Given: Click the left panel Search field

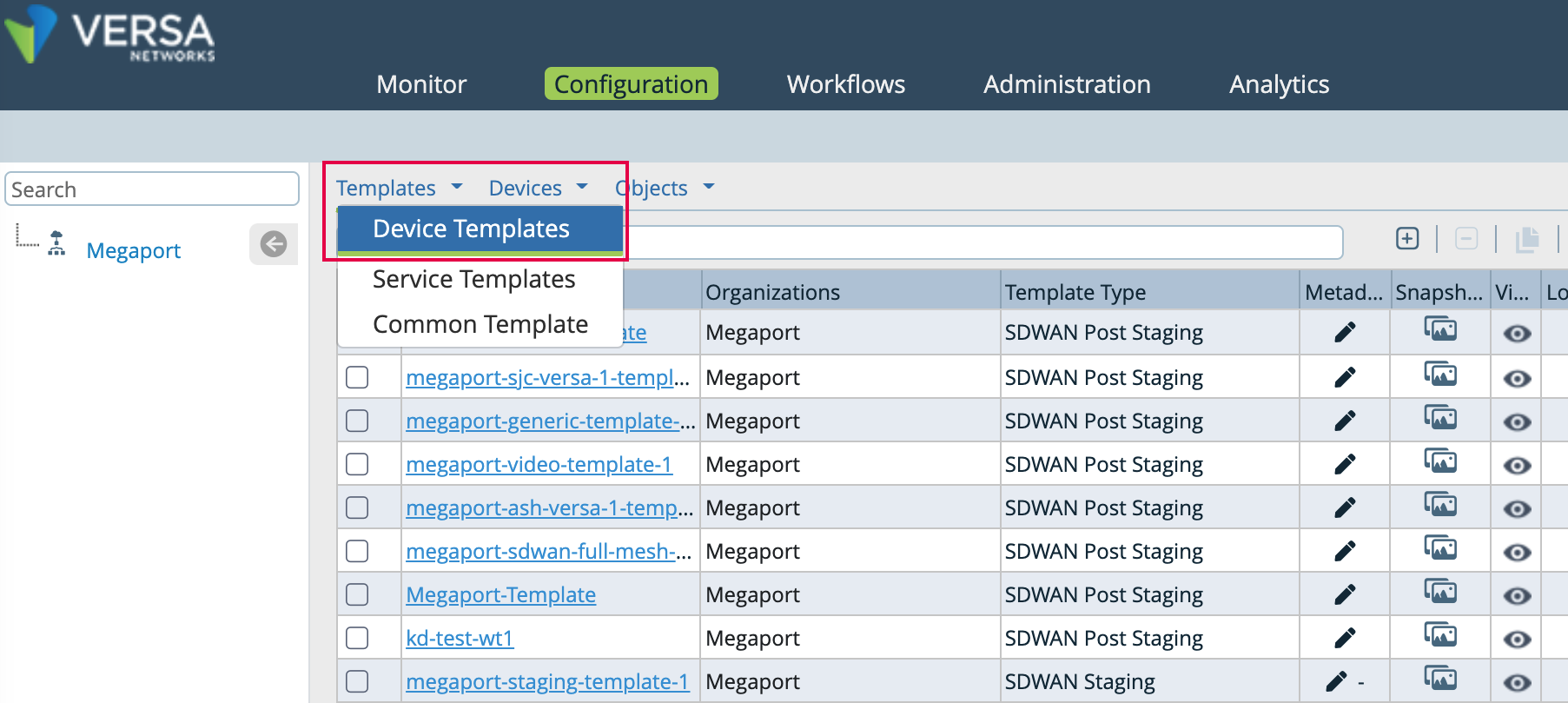Looking at the screenshot, I should (152, 189).
